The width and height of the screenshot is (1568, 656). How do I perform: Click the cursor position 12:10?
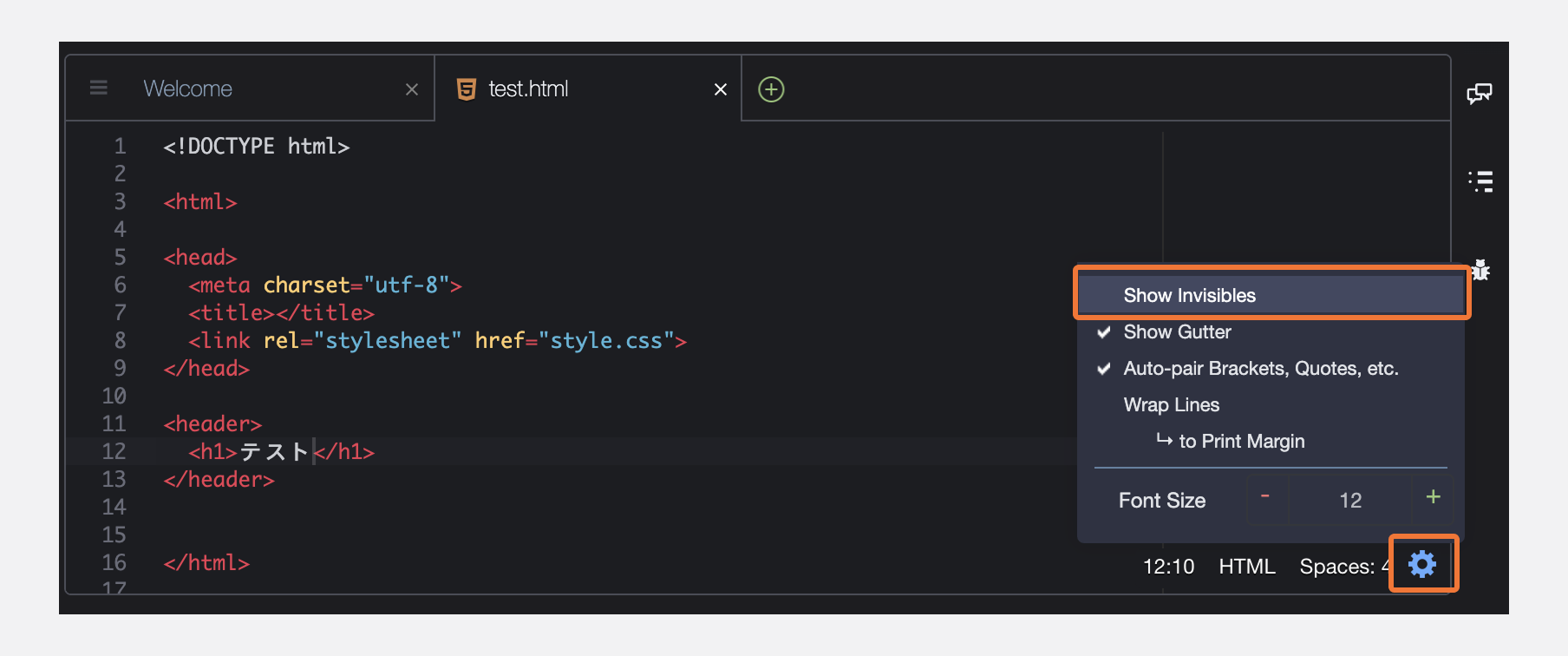1168,567
